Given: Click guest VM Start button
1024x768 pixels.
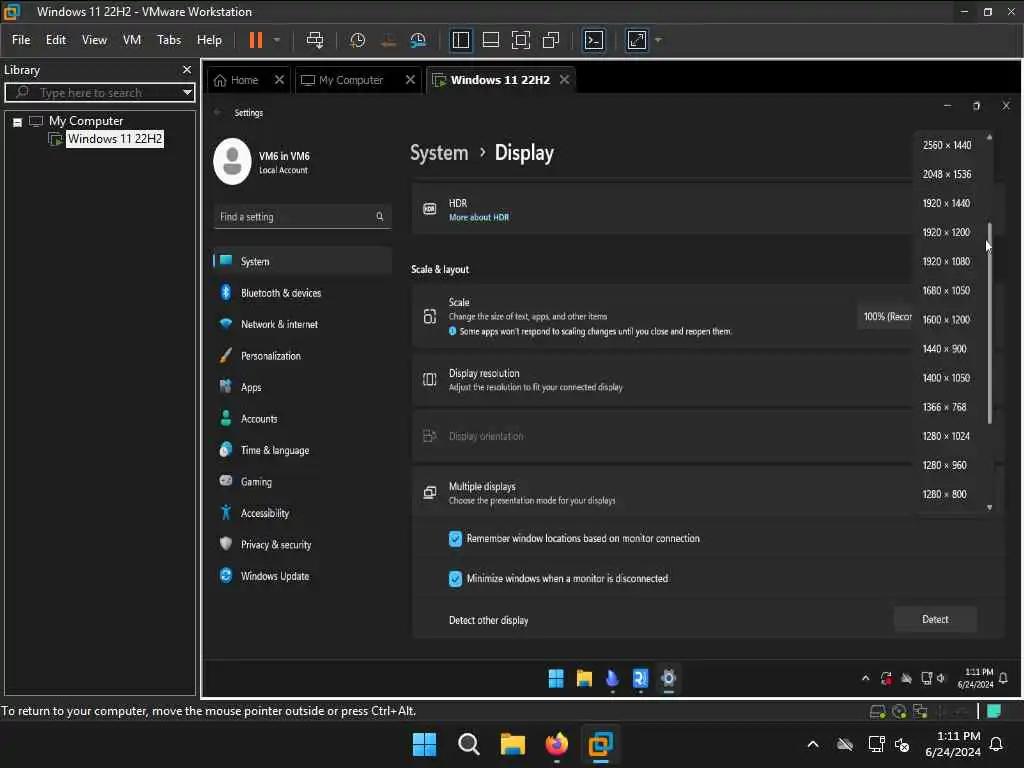Looking at the screenshot, I should [556, 679].
